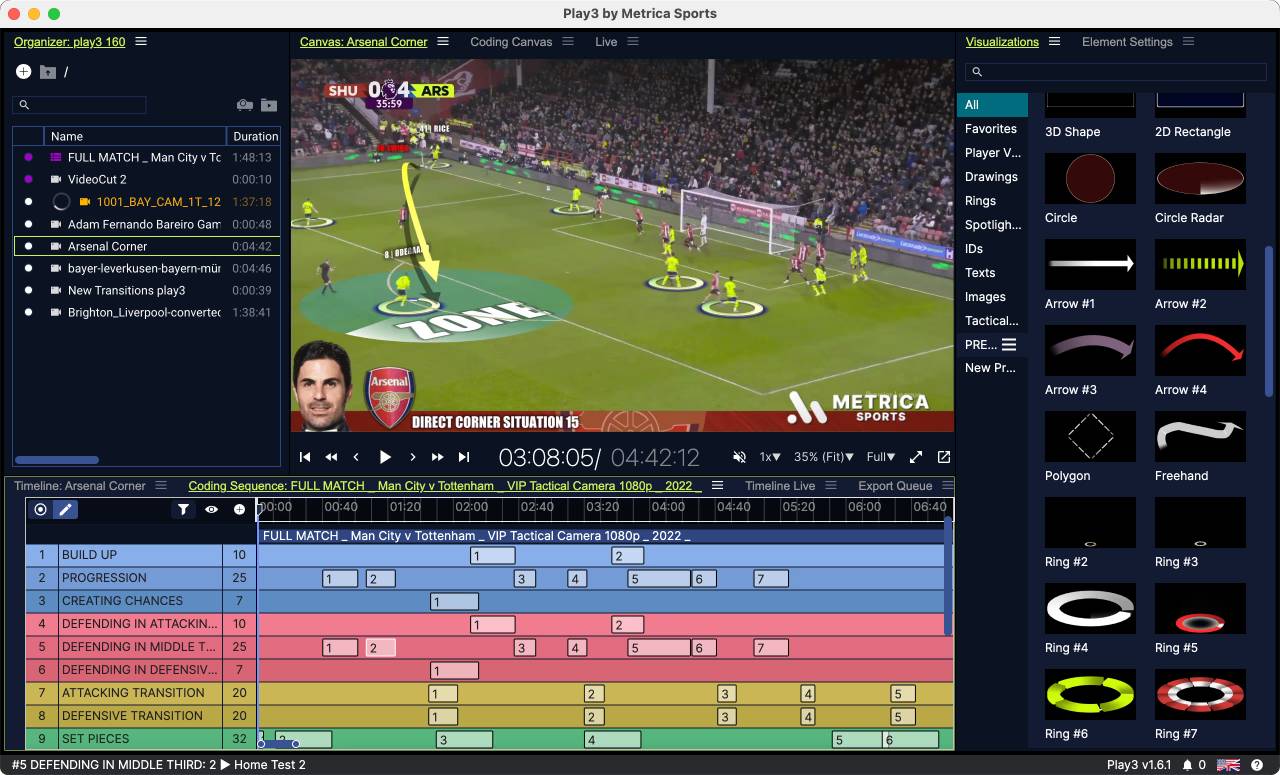The height and width of the screenshot is (775, 1280).
Task: Open the timeline filter funnel
Action: [x=183, y=510]
